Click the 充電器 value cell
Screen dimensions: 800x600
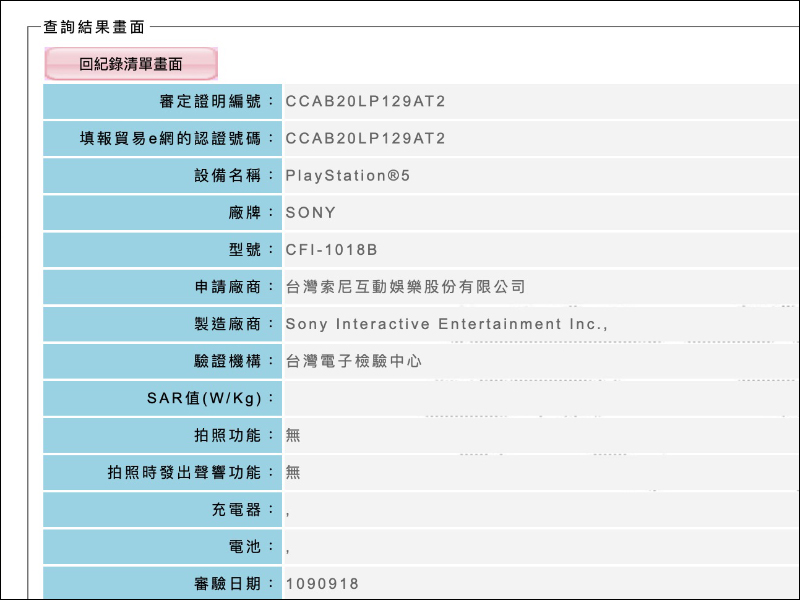pos(541,510)
